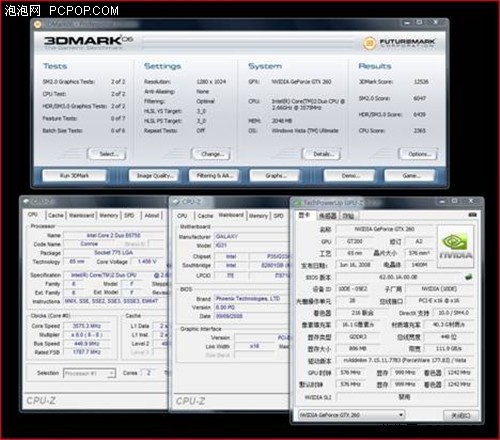Open Filtering & AA settings
This screenshot has width=500, height=440.
pos(214,175)
